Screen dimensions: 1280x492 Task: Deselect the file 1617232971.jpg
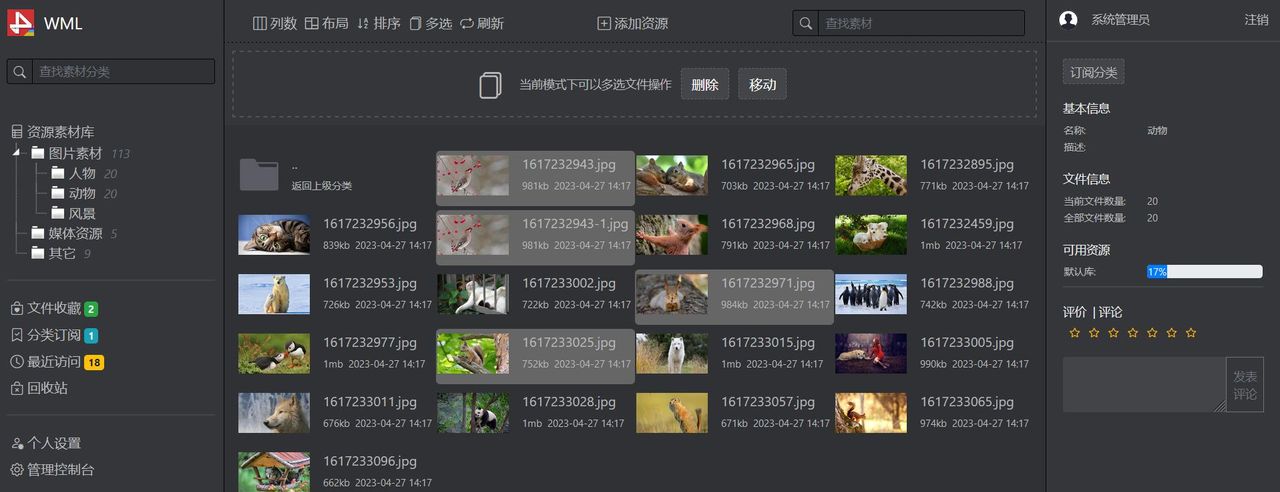tap(735, 295)
